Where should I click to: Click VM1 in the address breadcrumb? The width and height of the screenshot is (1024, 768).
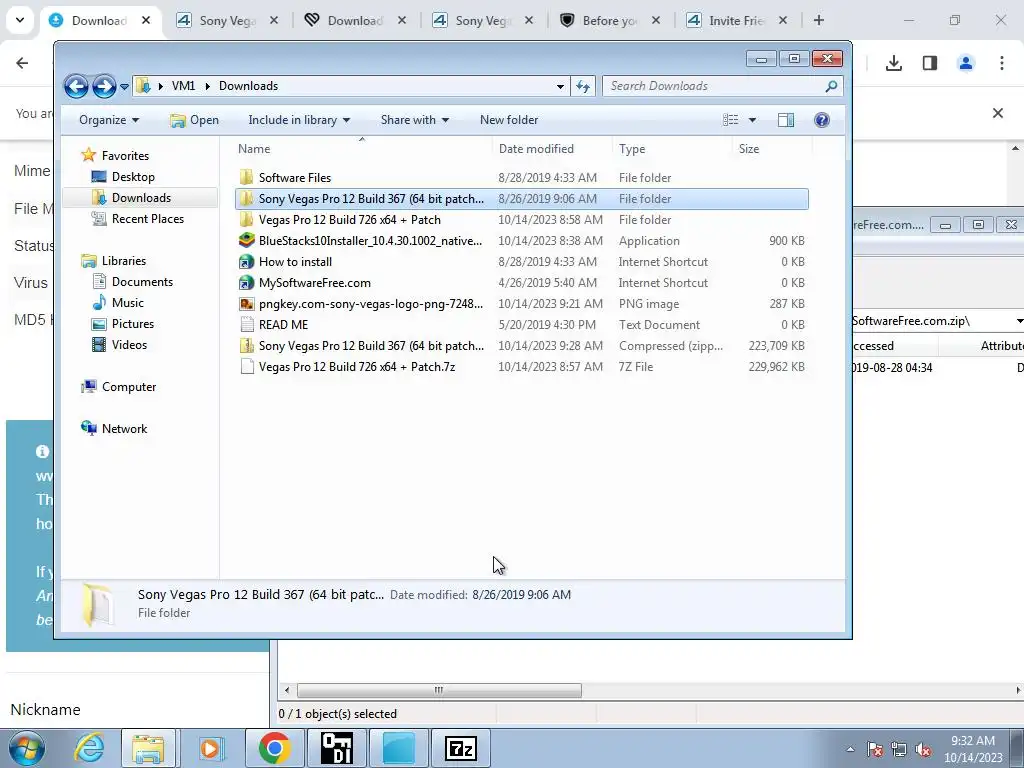click(184, 86)
